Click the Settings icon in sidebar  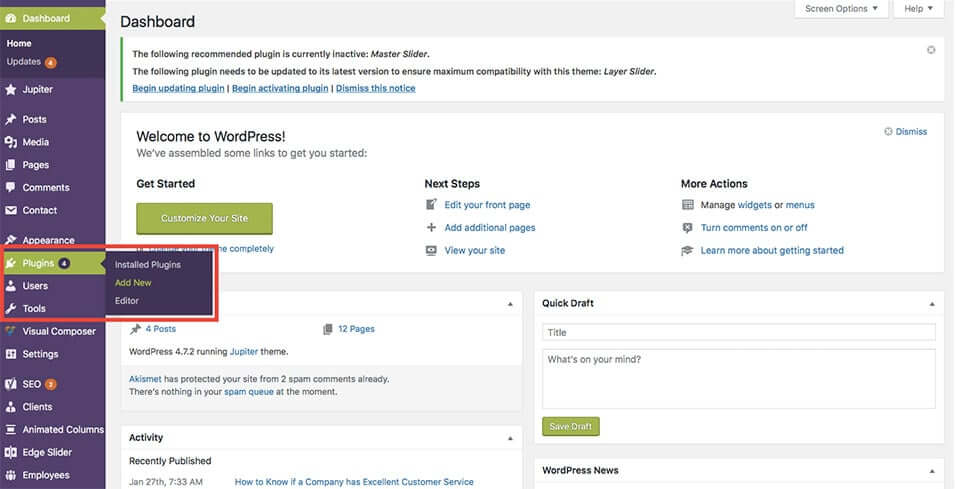(10, 354)
